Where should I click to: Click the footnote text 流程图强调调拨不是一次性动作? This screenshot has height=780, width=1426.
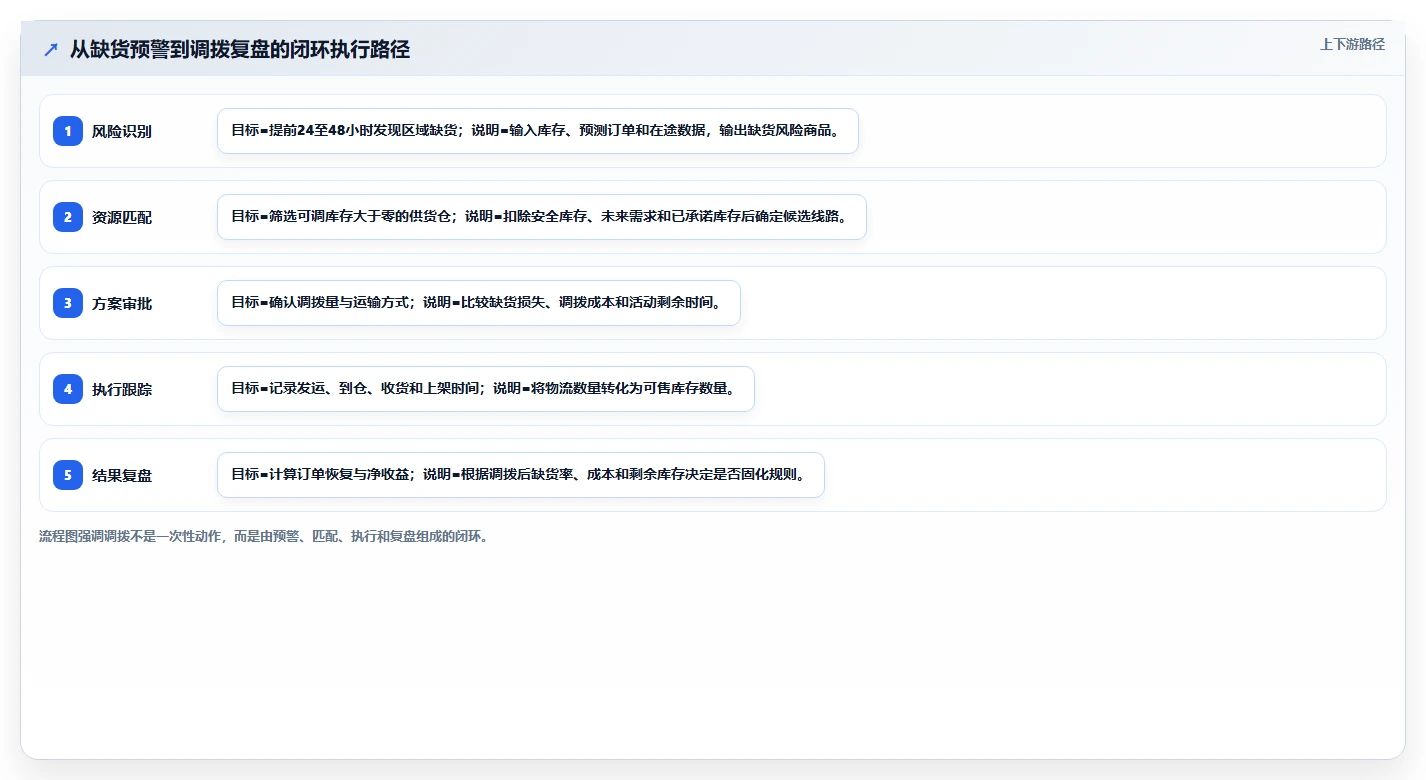(x=264, y=536)
